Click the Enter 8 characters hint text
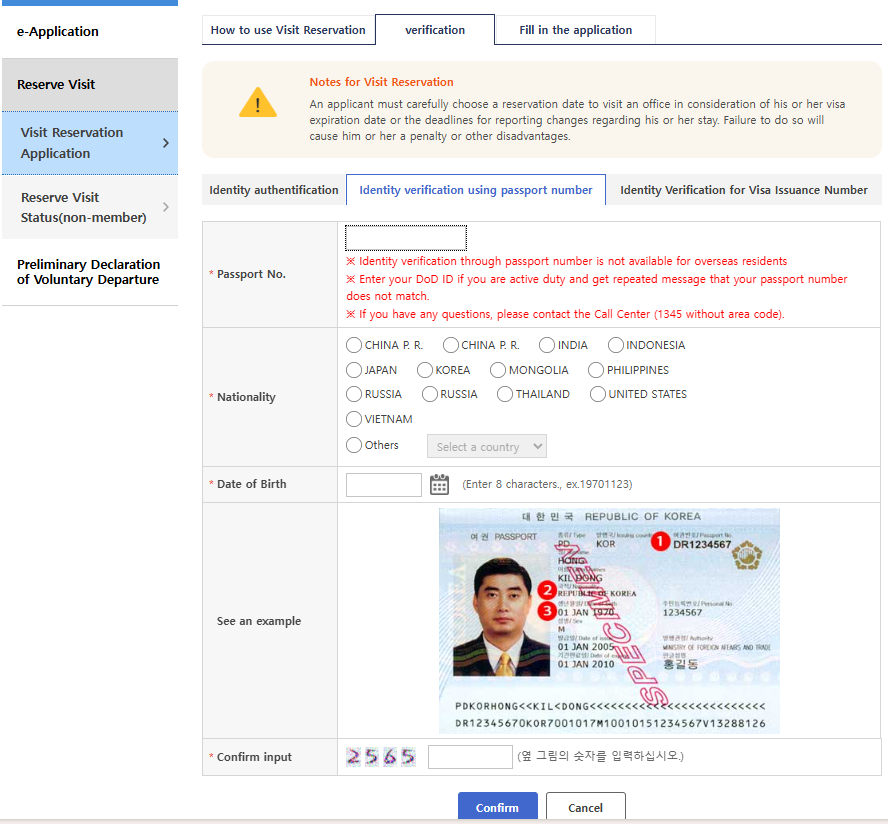This screenshot has width=888, height=824. [547, 484]
